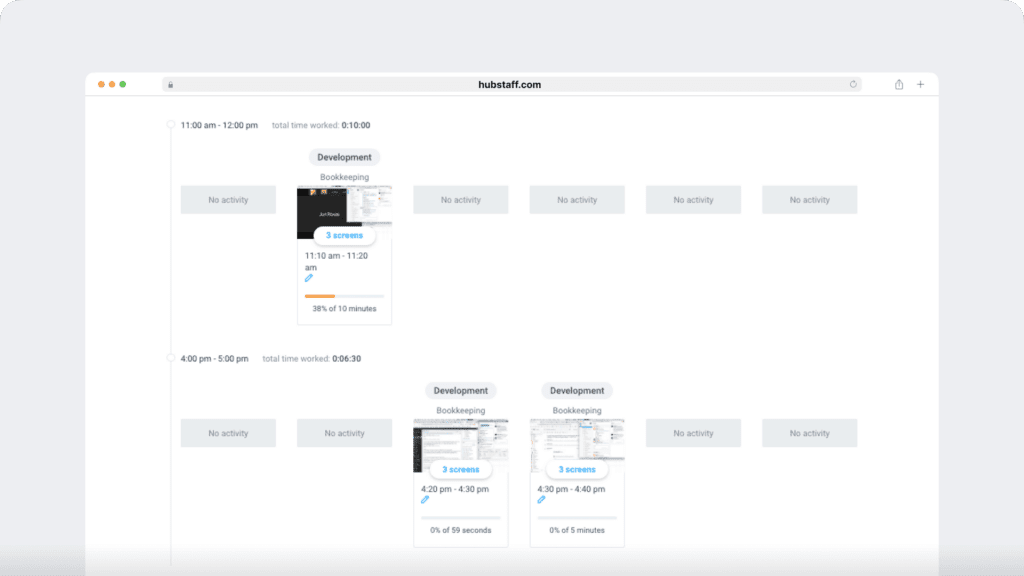Image resolution: width=1024 pixels, height=576 pixels.
Task: Edit the 4:30 pm - 4:40 pm entry with its pencil
Action: click(x=541, y=500)
